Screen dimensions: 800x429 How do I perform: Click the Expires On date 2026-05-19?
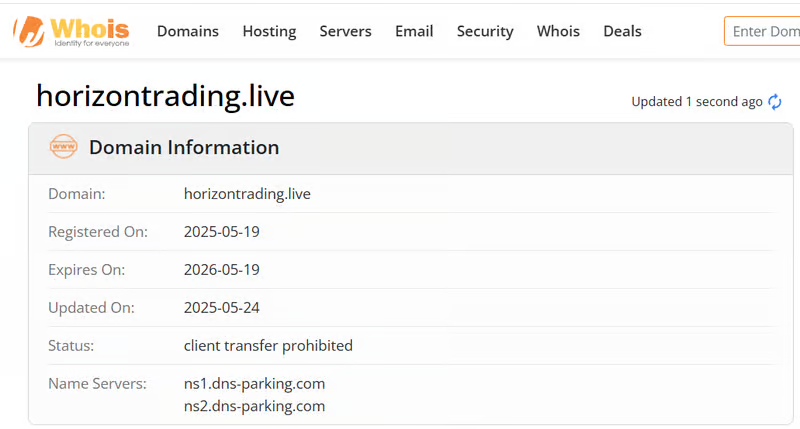(x=221, y=270)
